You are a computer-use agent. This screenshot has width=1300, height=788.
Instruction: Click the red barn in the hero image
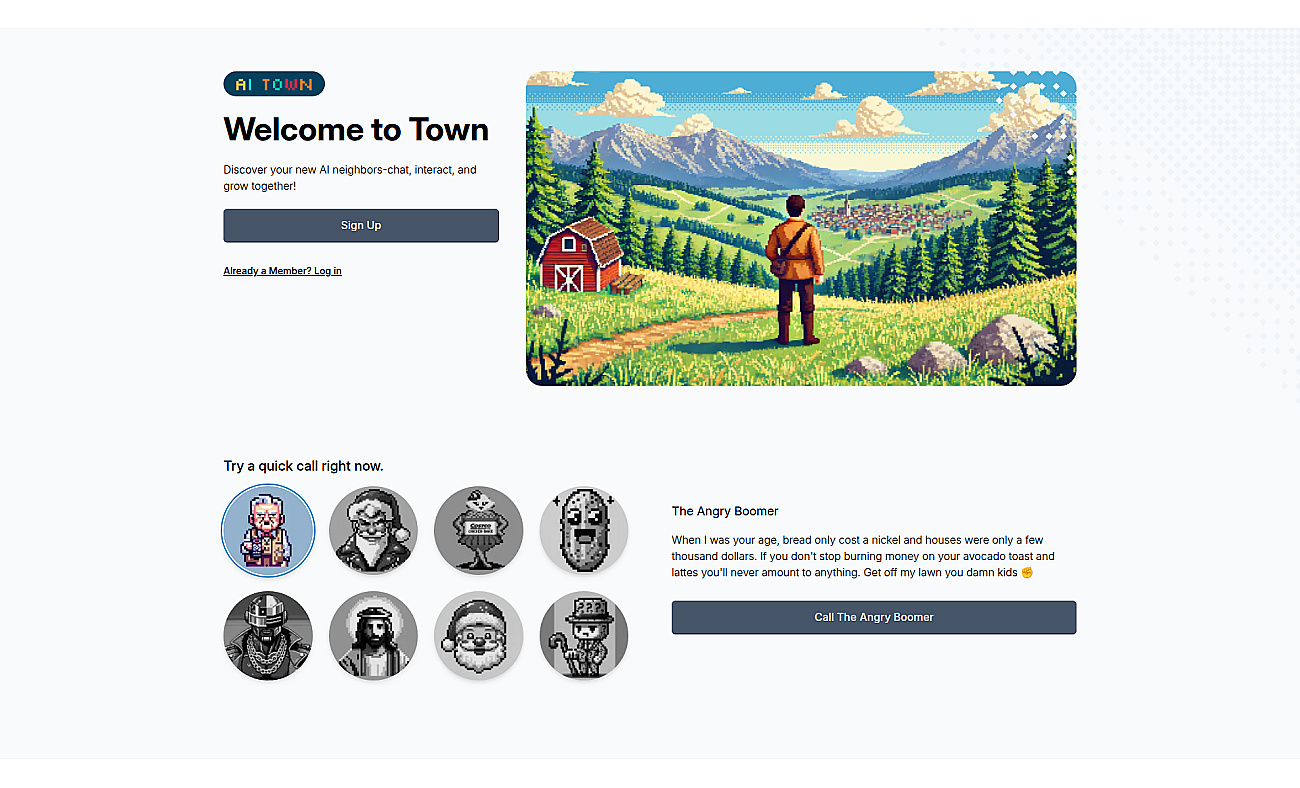[581, 255]
